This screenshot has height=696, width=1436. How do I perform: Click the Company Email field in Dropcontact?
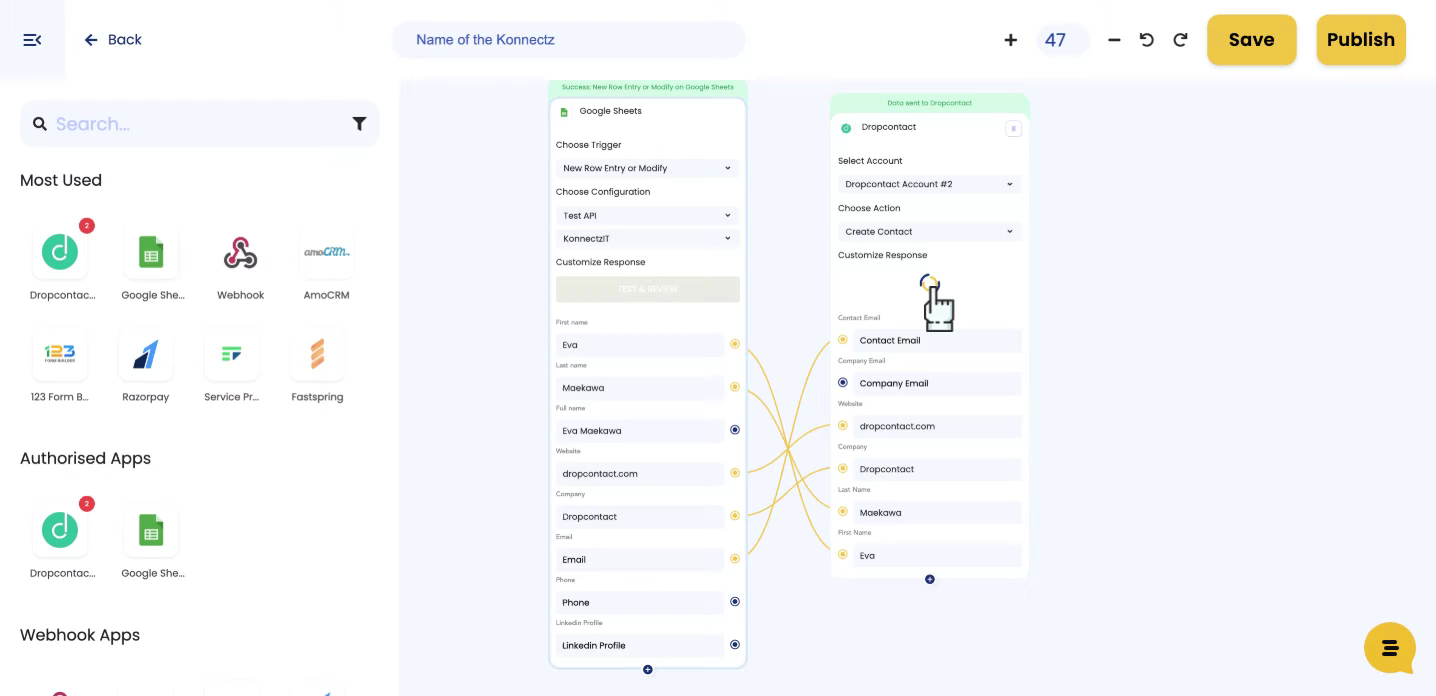coord(937,383)
